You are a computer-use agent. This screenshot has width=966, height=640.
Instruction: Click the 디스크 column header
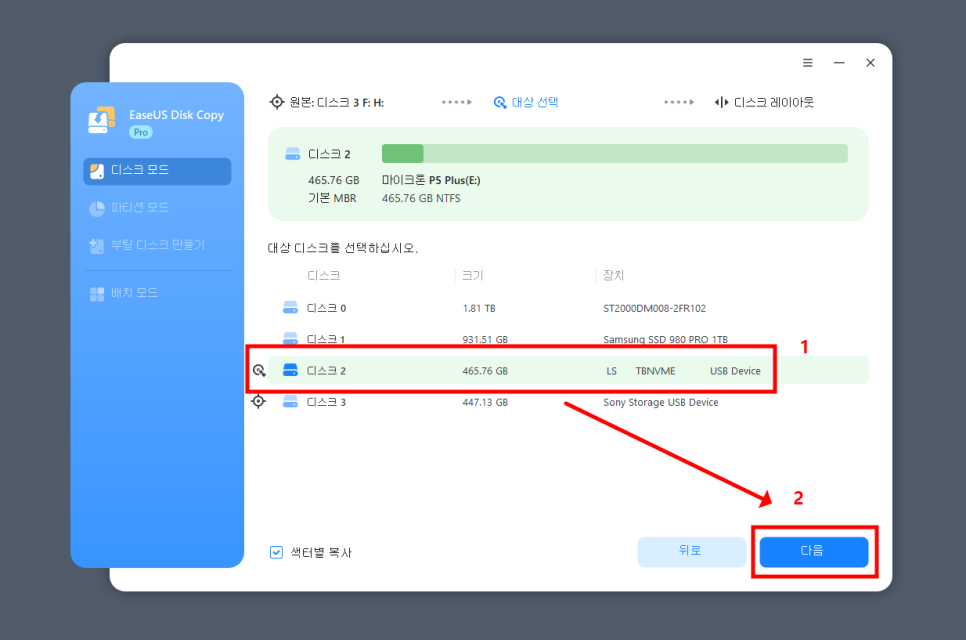[323, 275]
